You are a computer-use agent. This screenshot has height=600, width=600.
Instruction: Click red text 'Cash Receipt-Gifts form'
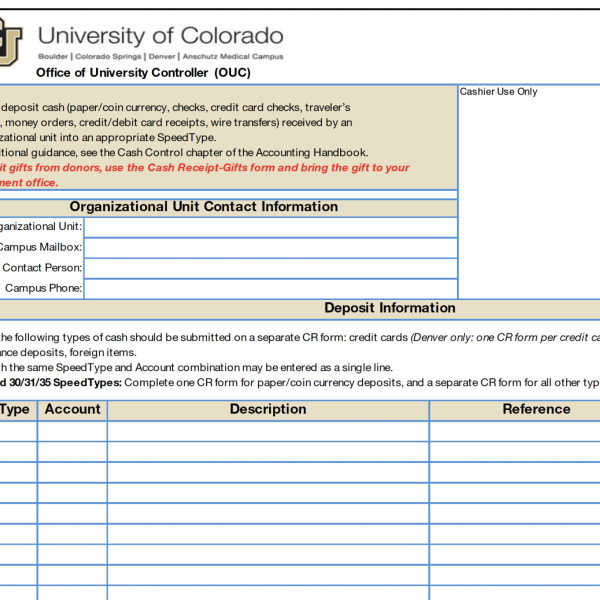(x=211, y=168)
